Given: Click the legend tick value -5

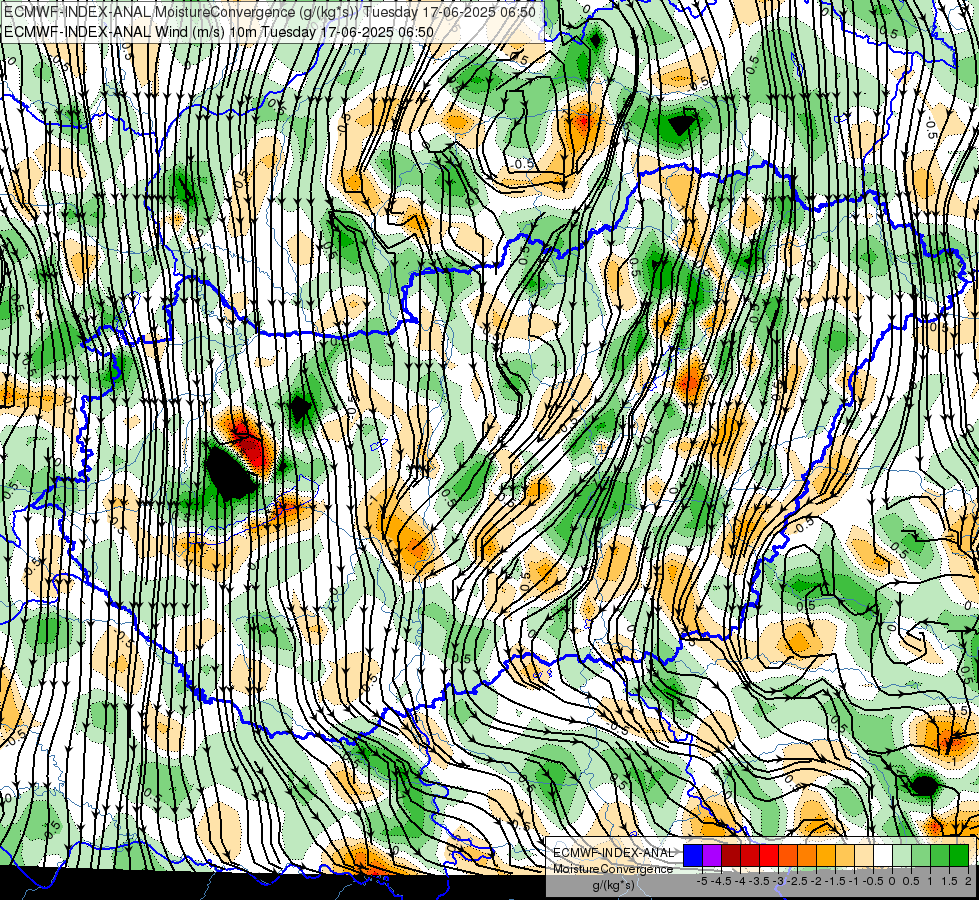Looking at the screenshot, I should (x=702, y=881).
